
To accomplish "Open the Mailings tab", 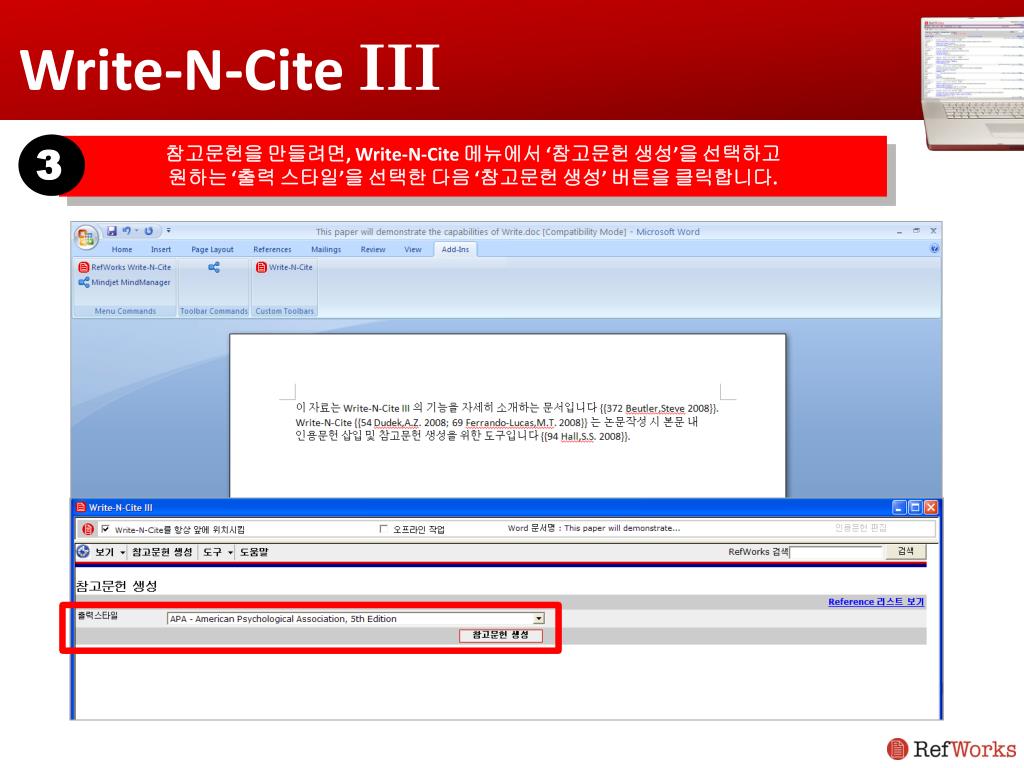I will pos(326,249).
